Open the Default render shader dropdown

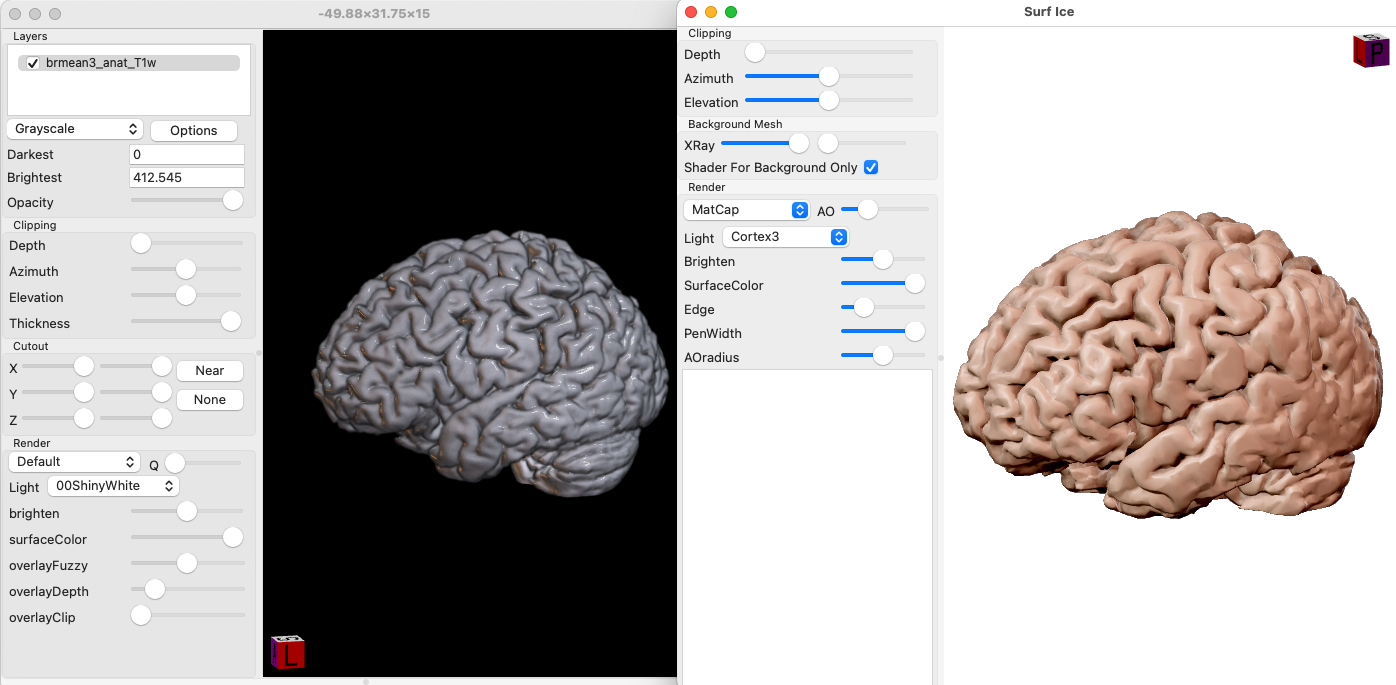pos(75,462)
